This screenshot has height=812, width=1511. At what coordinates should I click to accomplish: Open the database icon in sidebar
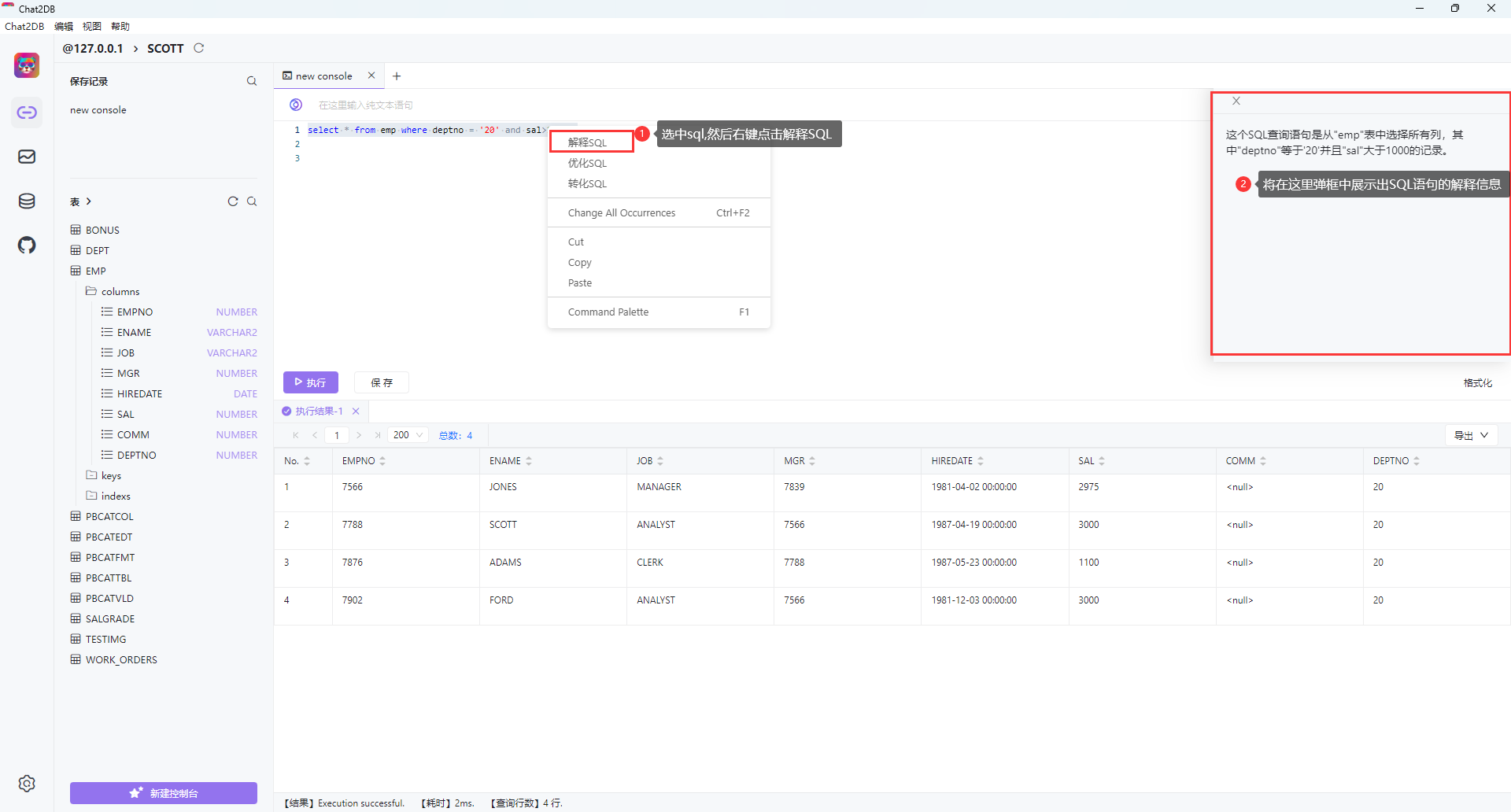[x=27, y=201]
